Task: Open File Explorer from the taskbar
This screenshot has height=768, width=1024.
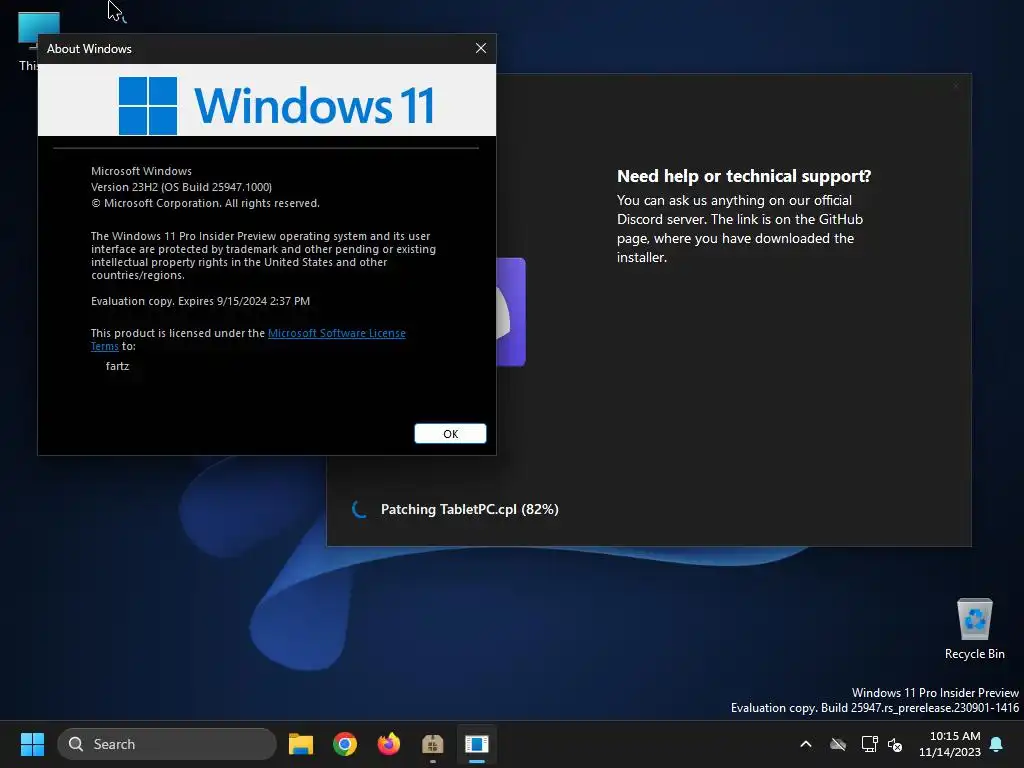Action: click(x=301, y=744)
